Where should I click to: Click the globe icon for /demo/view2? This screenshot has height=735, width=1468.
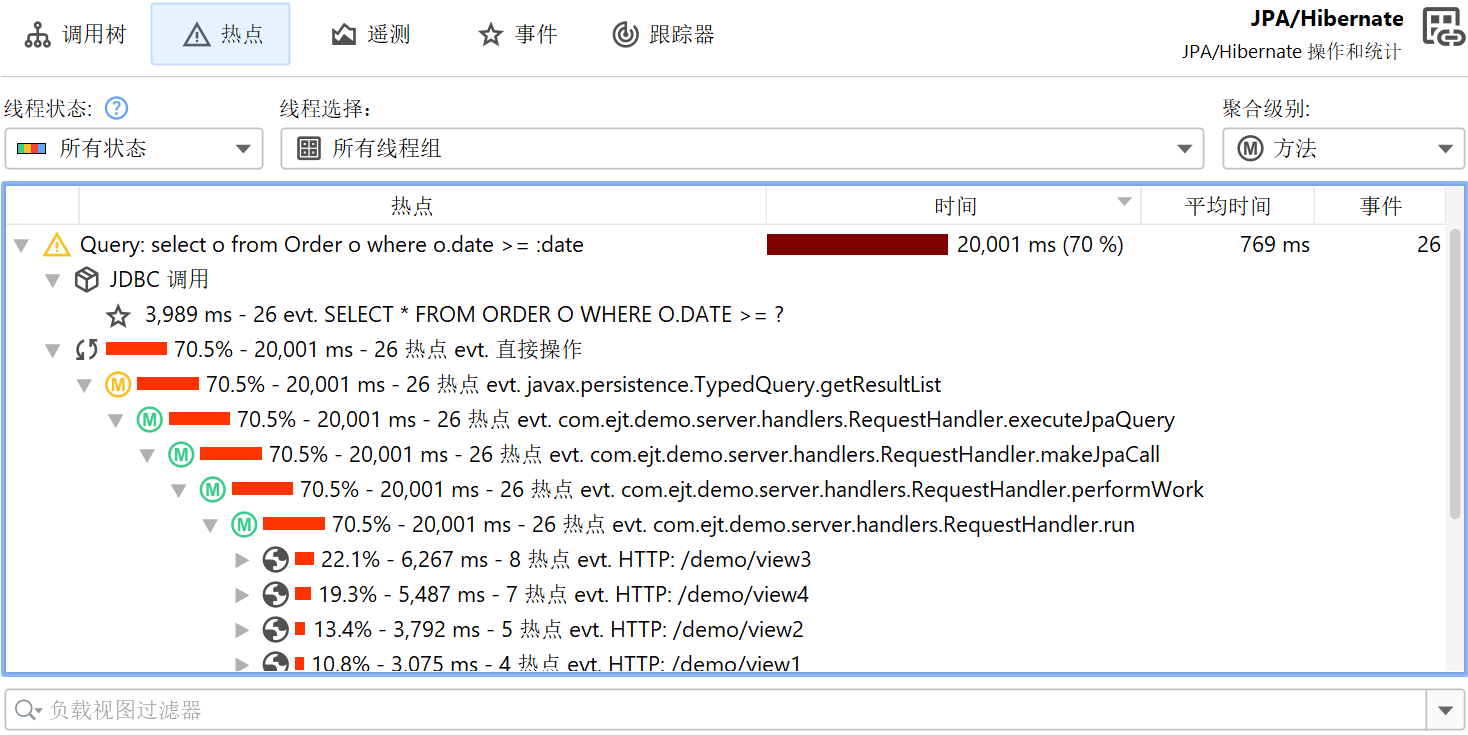[276, 630]
